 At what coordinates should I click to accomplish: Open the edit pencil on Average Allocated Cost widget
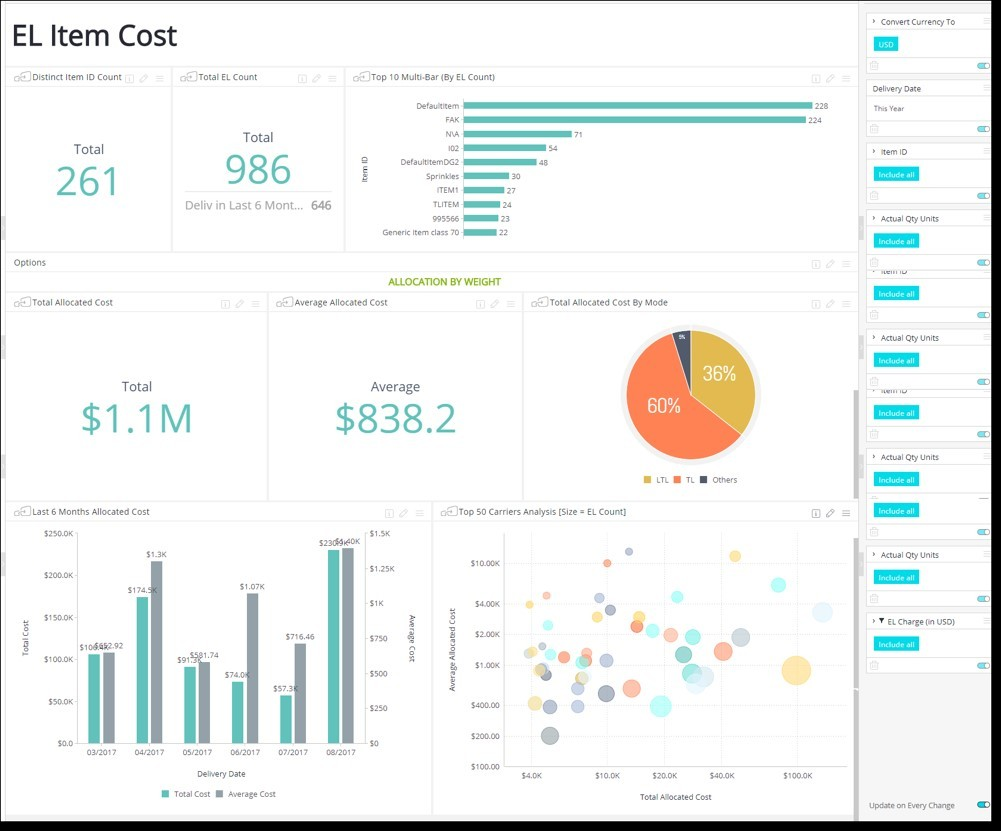point(494,303)
